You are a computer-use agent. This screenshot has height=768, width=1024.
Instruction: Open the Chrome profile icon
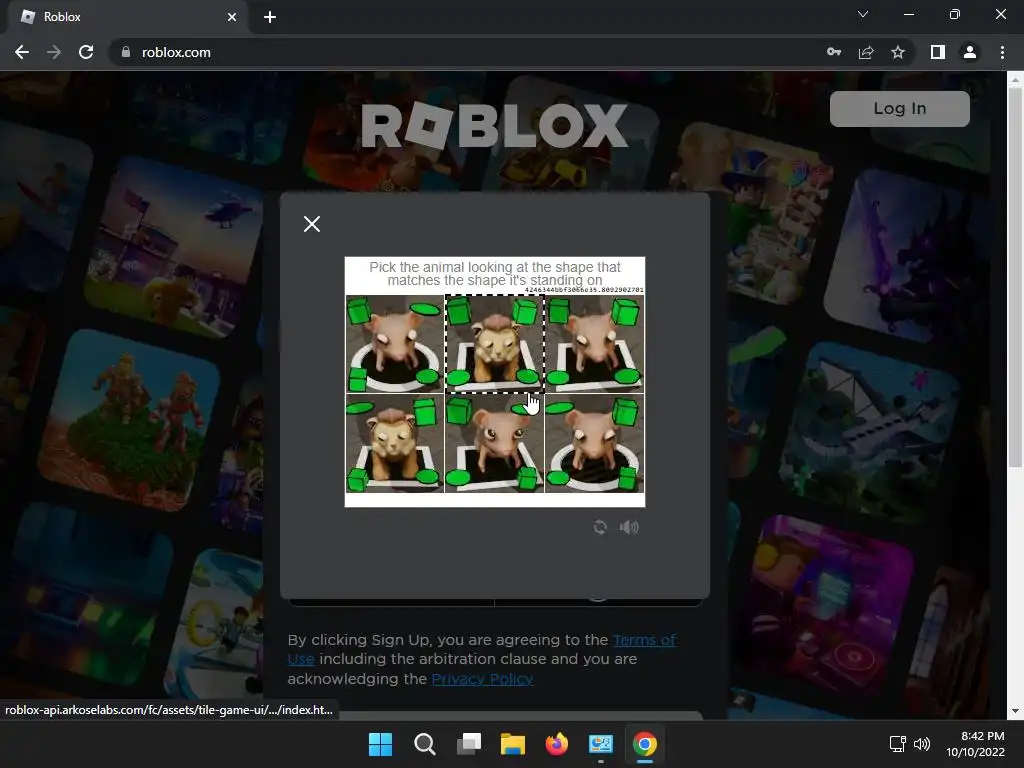pos(970,52)
